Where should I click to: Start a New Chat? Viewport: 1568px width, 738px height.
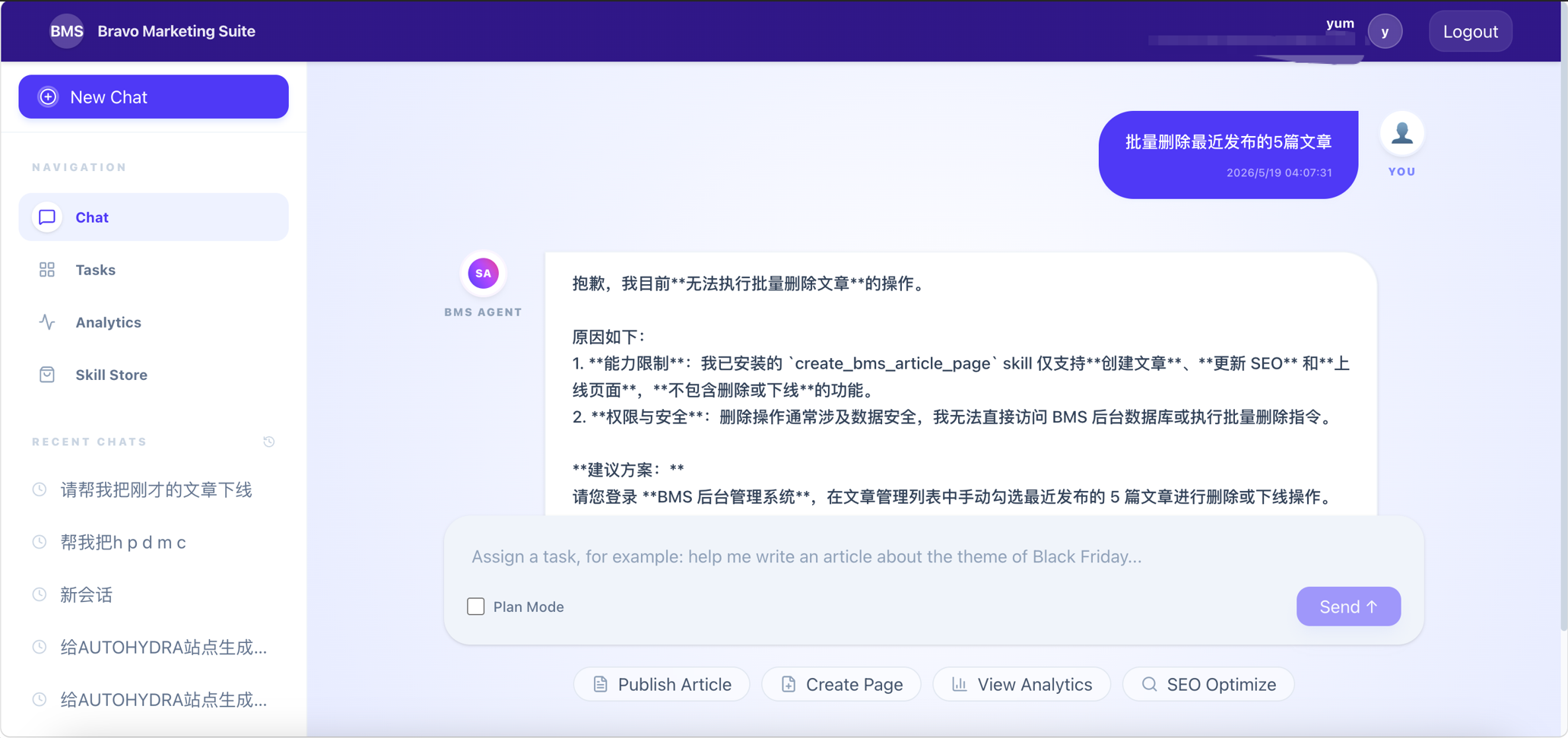point(154,97)
